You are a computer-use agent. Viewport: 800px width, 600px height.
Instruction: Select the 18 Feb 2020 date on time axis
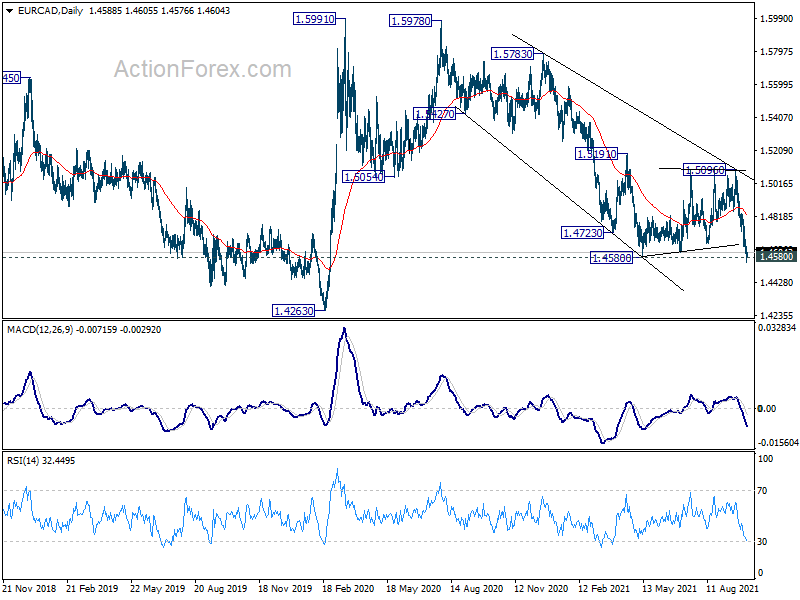348,589
